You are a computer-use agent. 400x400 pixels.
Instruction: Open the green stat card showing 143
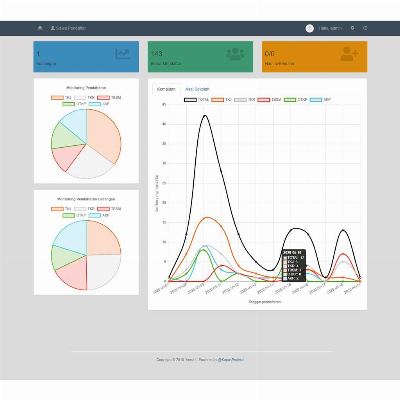200,57
